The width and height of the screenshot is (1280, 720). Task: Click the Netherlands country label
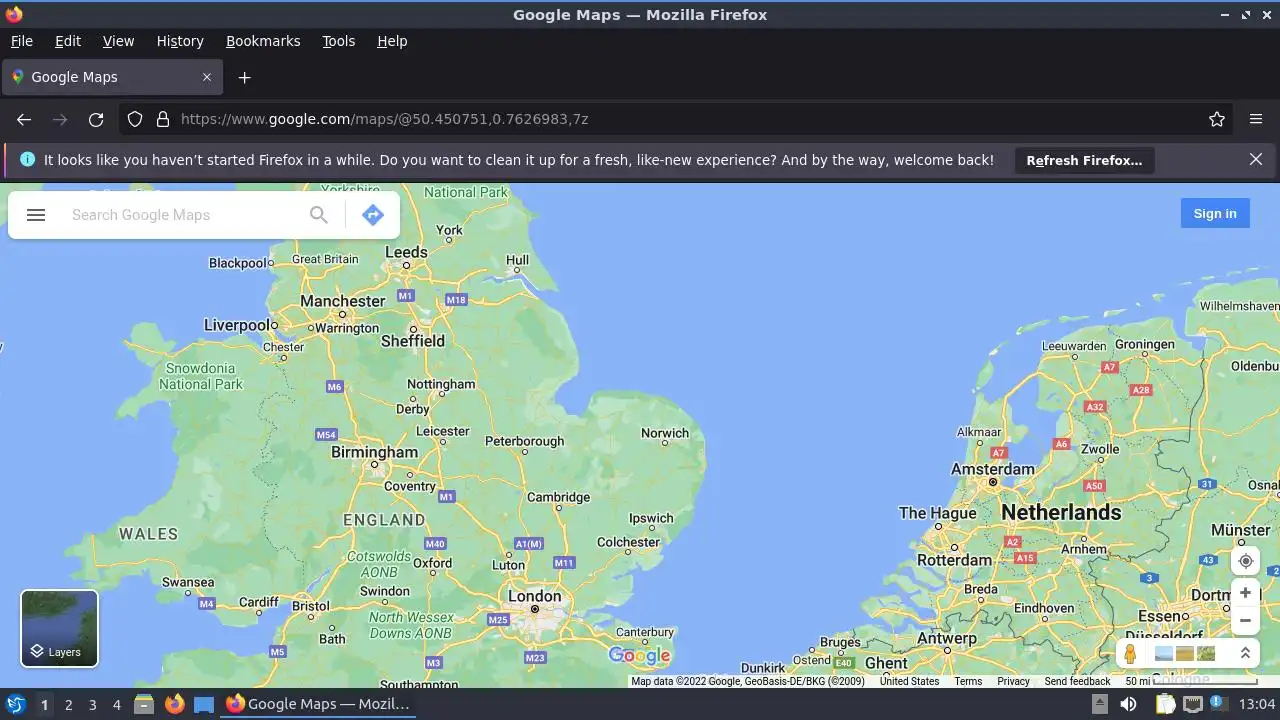pyautogui.click(x=1061, y=512)
